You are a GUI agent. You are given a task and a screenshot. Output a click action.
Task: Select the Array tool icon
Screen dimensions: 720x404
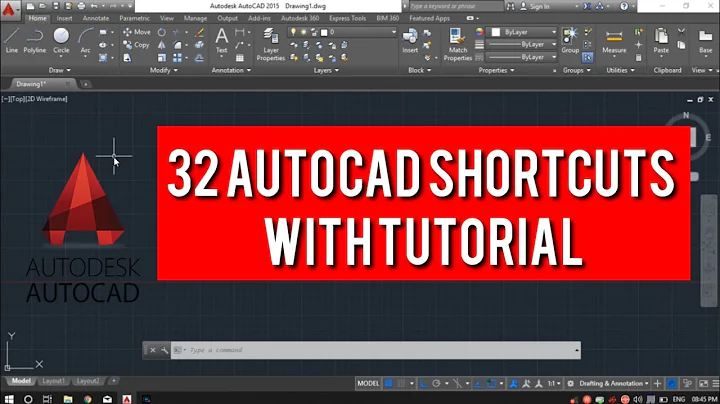pyautogui.click(x=177, y=58)
